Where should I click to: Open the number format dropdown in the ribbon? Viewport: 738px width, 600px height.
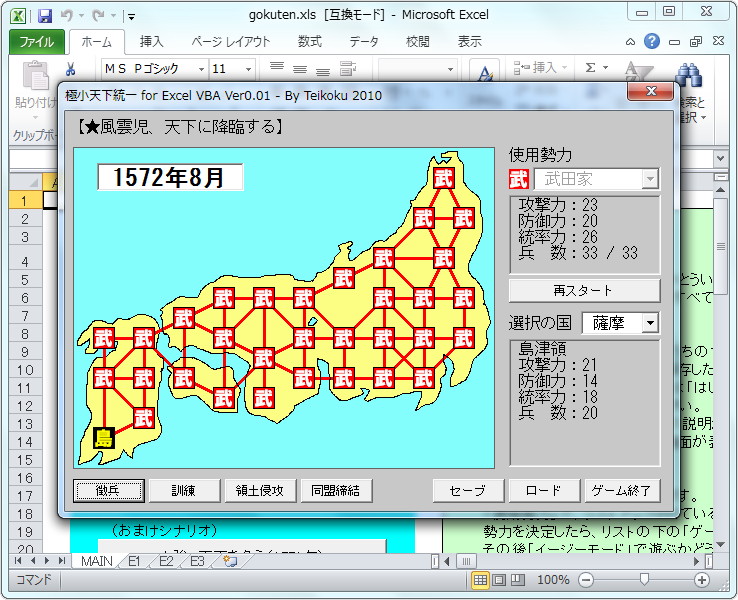pyautogui.click(x=450, y=69)
